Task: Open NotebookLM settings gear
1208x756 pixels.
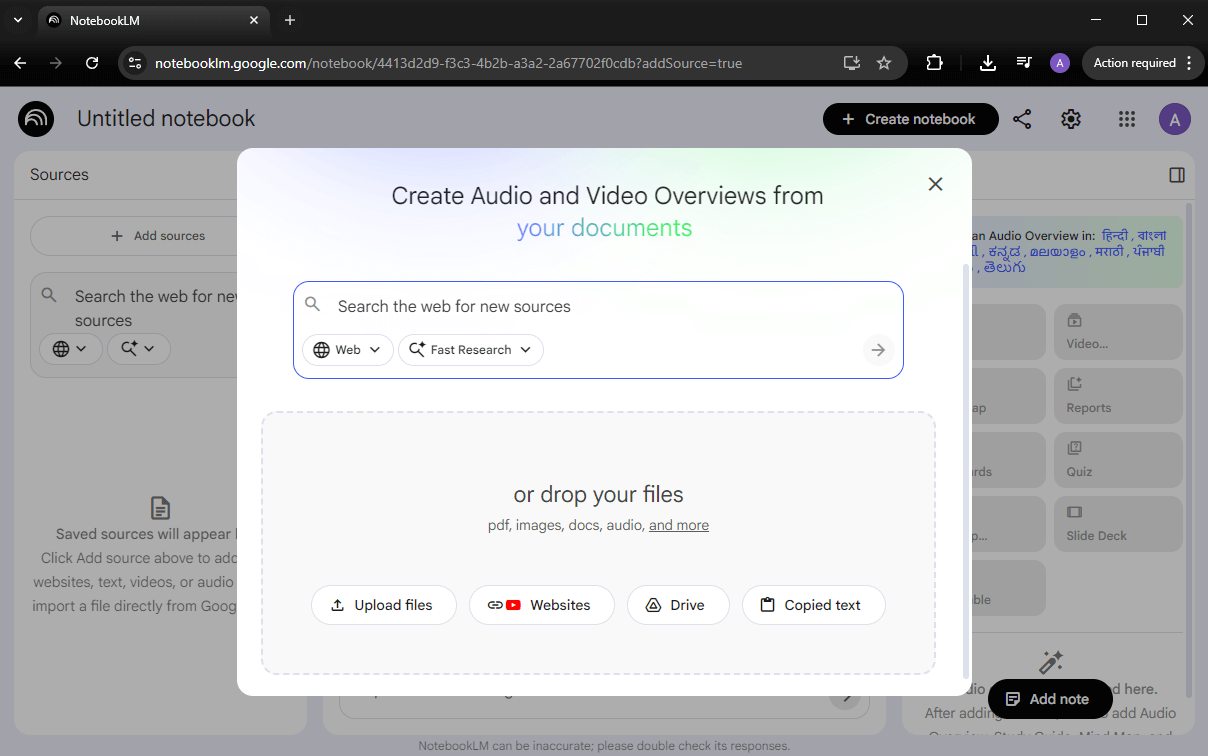Action: (x=1070, y=119)
